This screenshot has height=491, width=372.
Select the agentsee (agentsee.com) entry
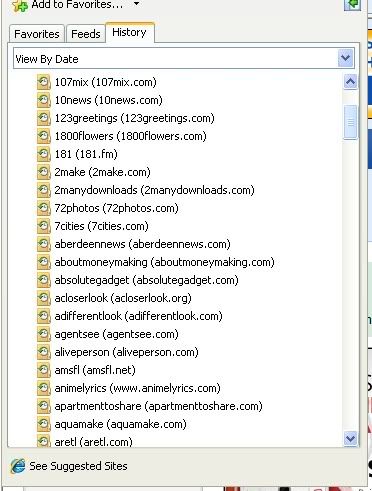(116, 334)
